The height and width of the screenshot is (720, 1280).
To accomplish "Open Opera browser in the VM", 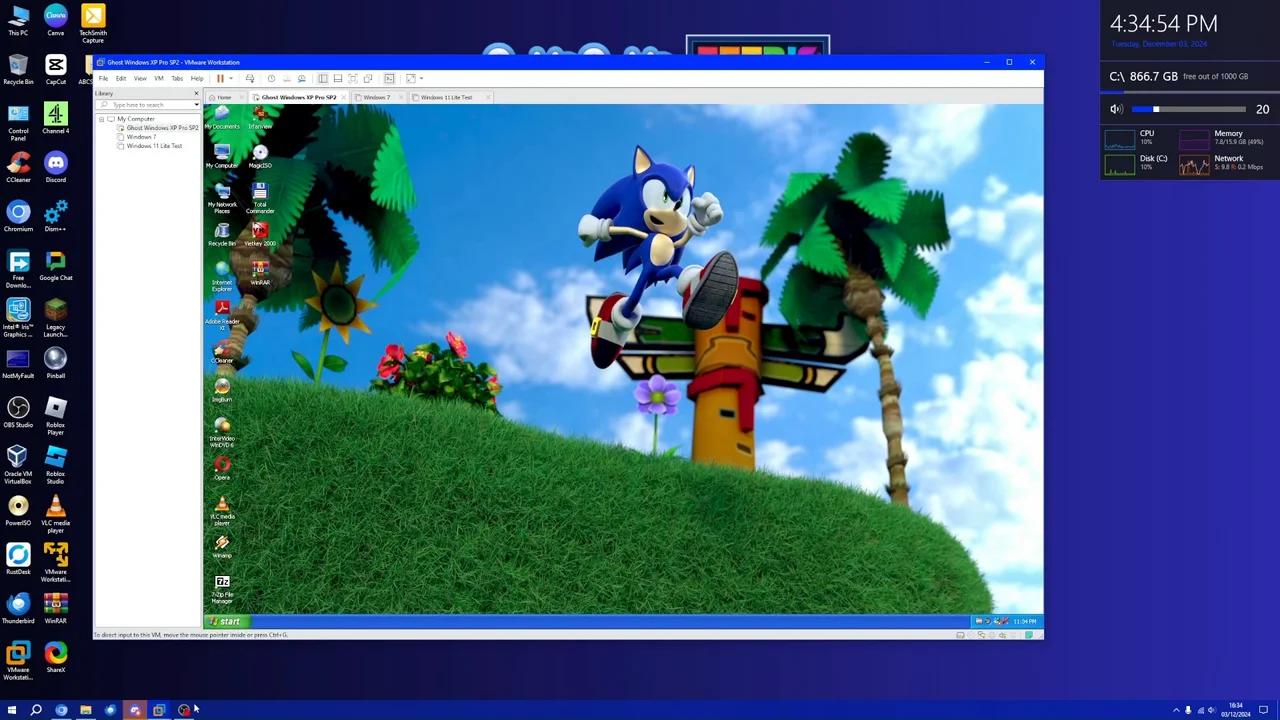I will (221, 467).
